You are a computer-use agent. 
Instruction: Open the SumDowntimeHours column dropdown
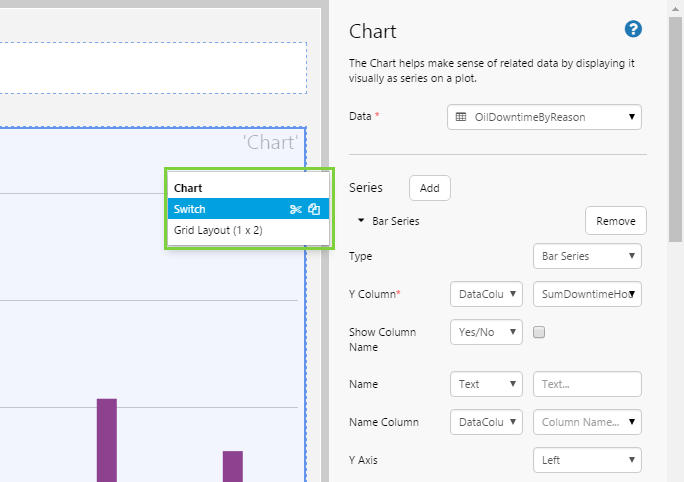(x=587, y=294)
